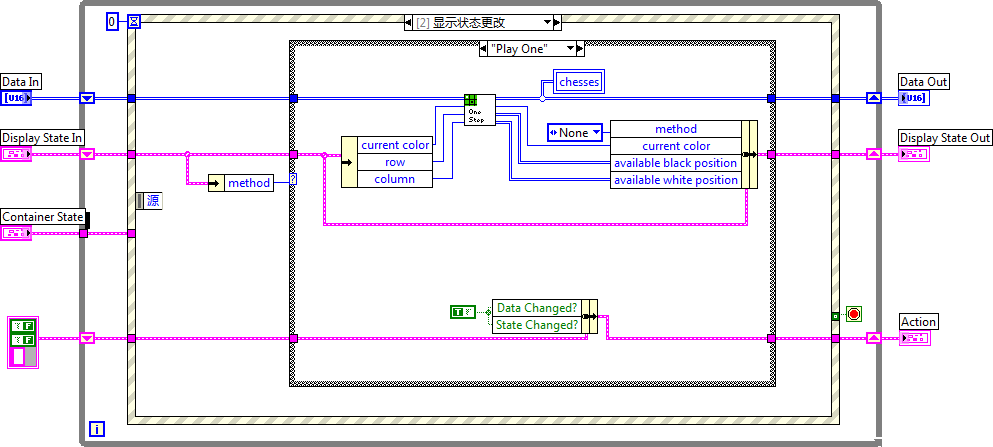Select the Data In U16 terminal

point(17,98)
